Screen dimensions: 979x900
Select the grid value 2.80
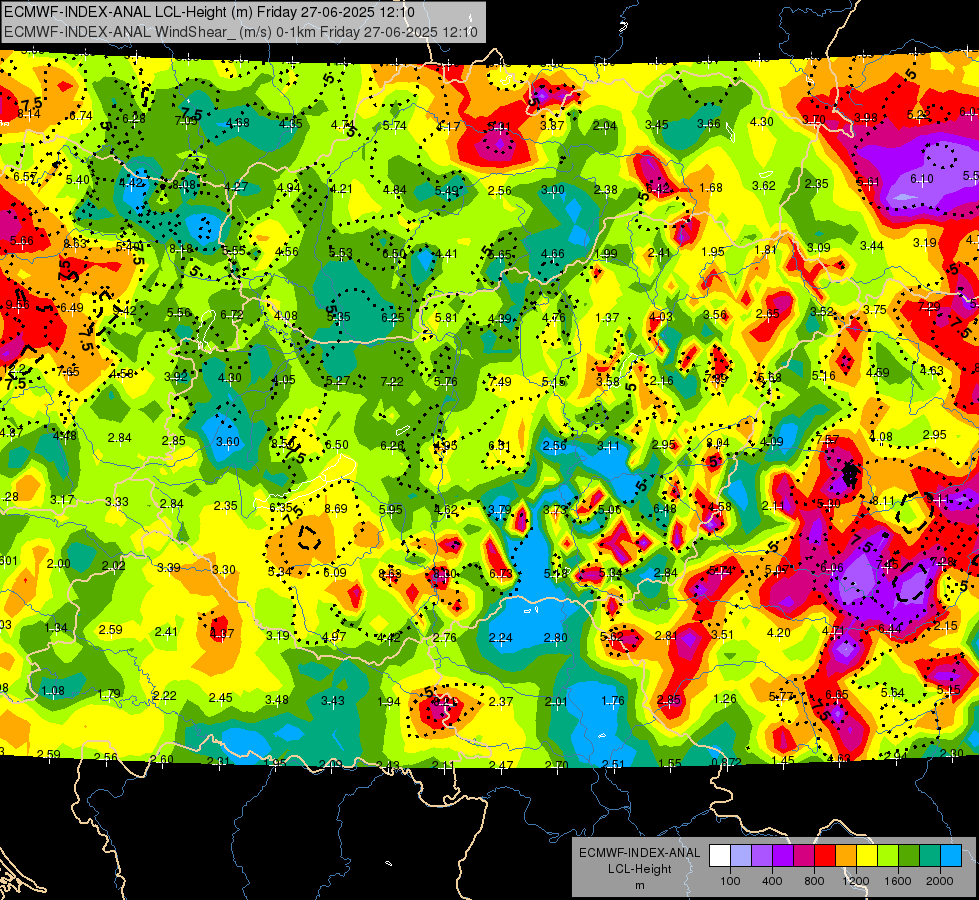(556, 638)
